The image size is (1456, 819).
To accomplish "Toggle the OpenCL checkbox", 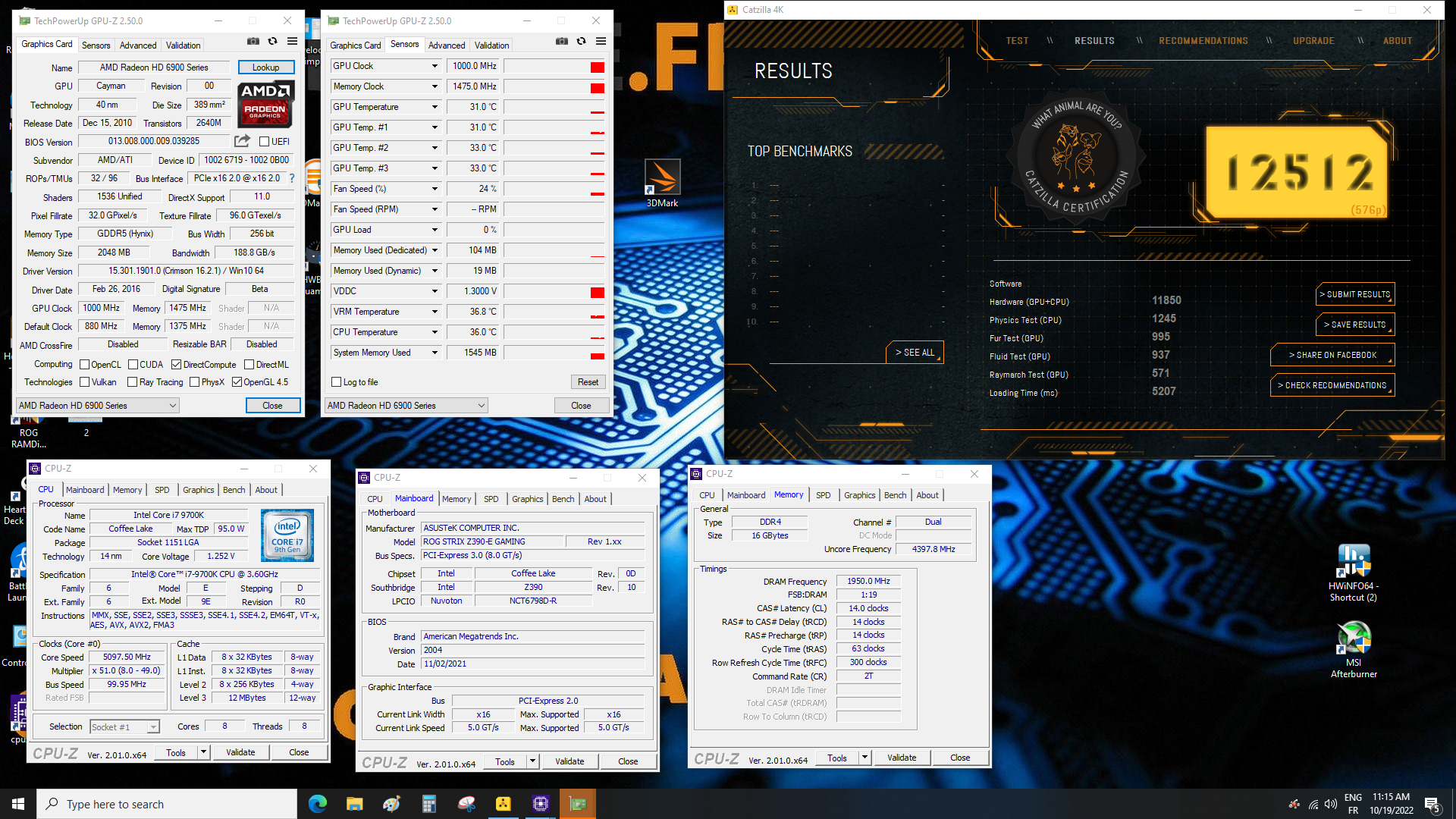I will click(85, 365).
